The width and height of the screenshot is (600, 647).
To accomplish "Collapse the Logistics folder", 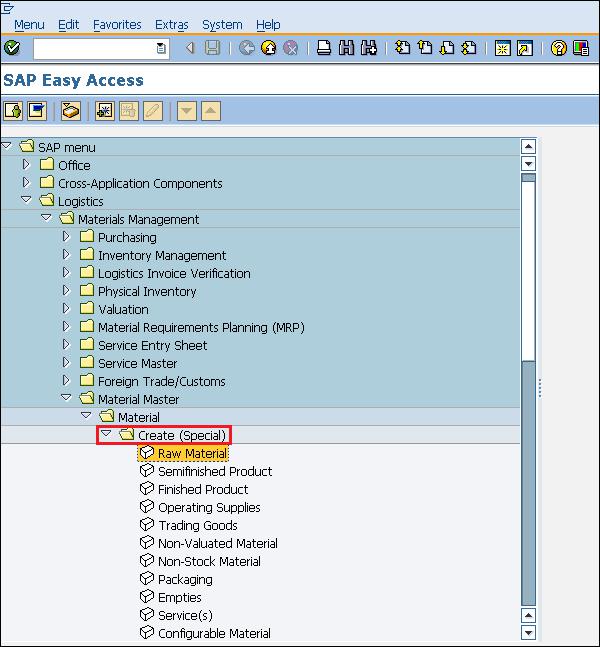I will click(26, 199).
